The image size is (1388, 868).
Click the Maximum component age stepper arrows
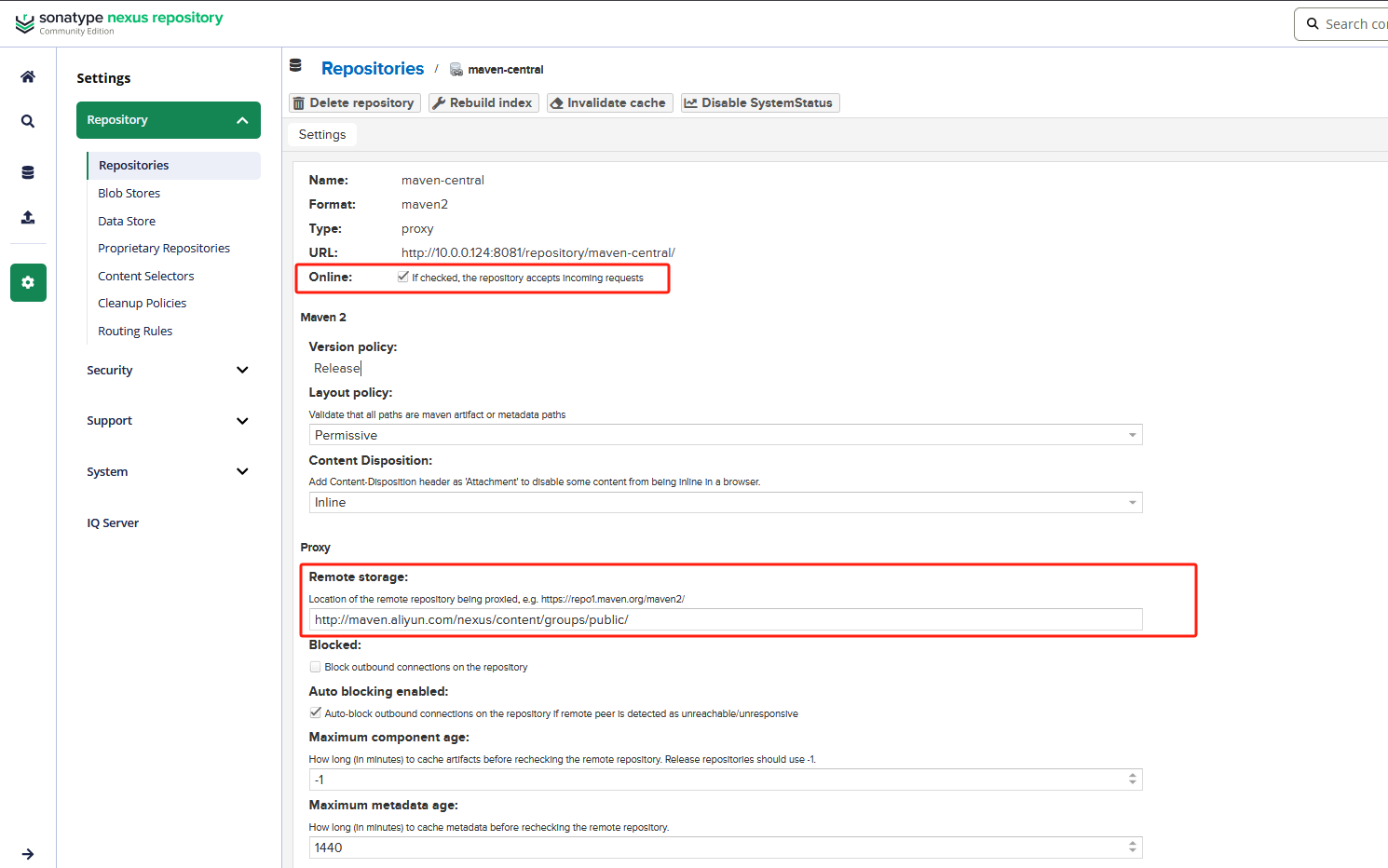pyautogui.click(x=1133, y=780)
